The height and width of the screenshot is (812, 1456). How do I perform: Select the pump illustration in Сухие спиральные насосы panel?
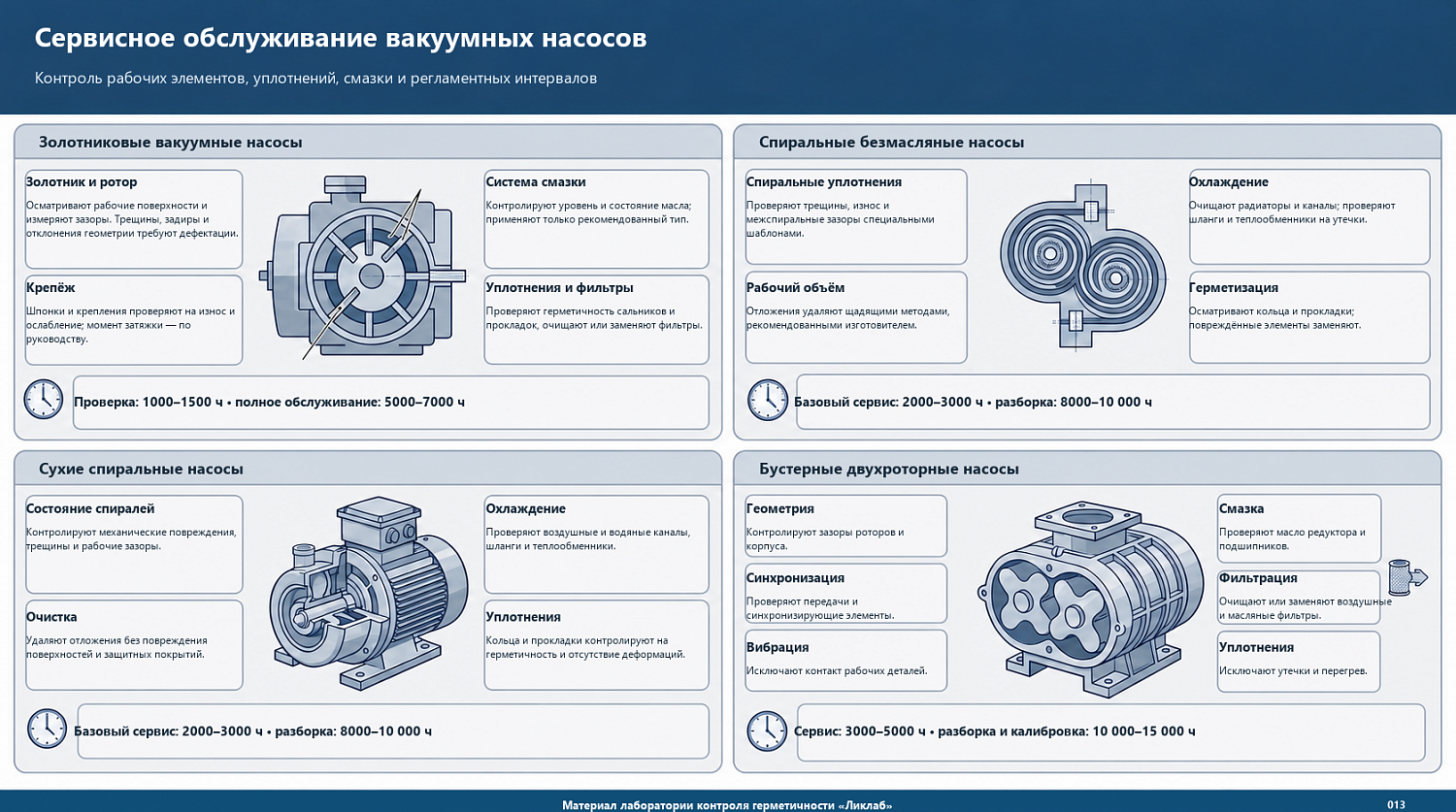point(368,593)
